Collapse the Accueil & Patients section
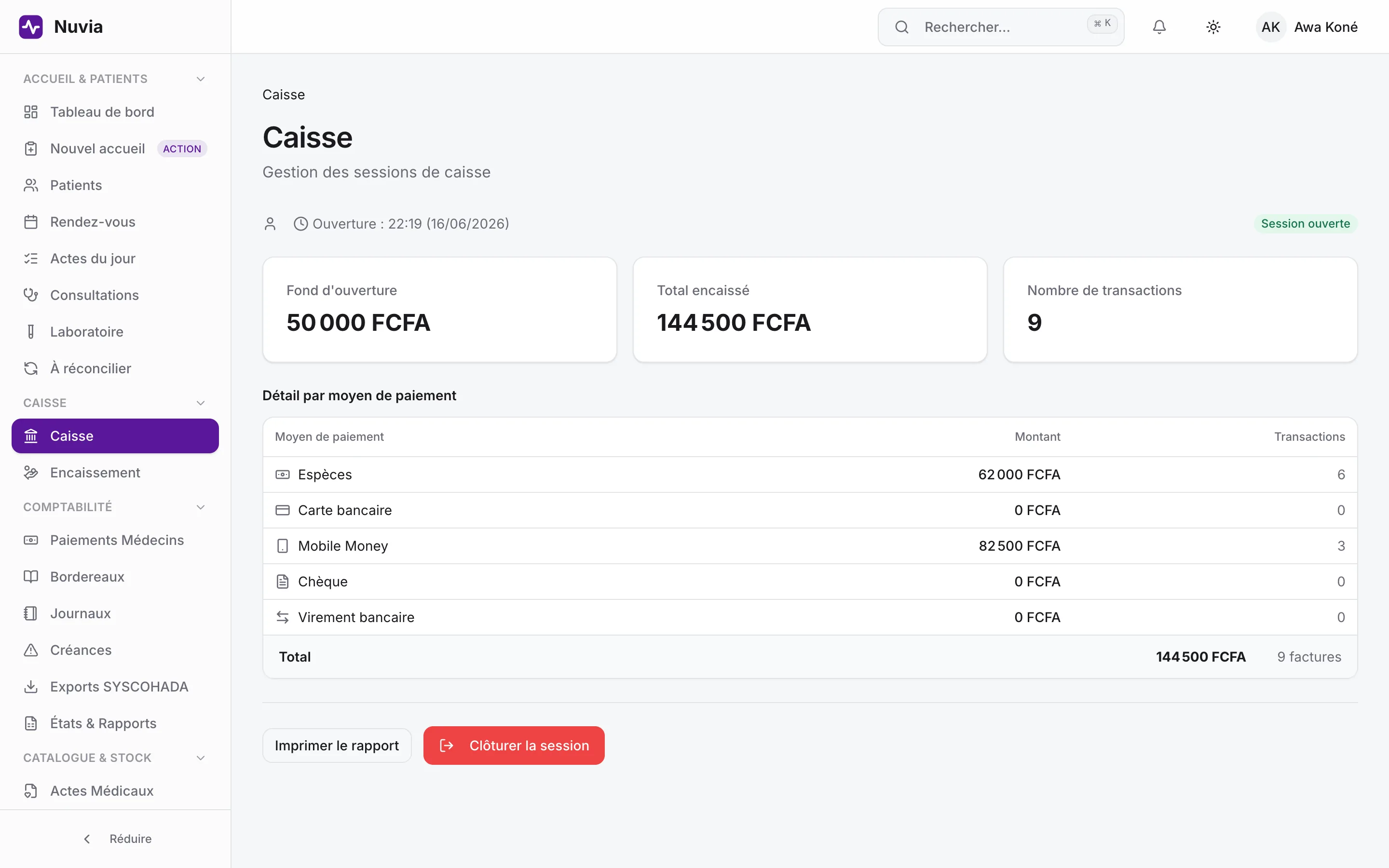 (200, 79)
